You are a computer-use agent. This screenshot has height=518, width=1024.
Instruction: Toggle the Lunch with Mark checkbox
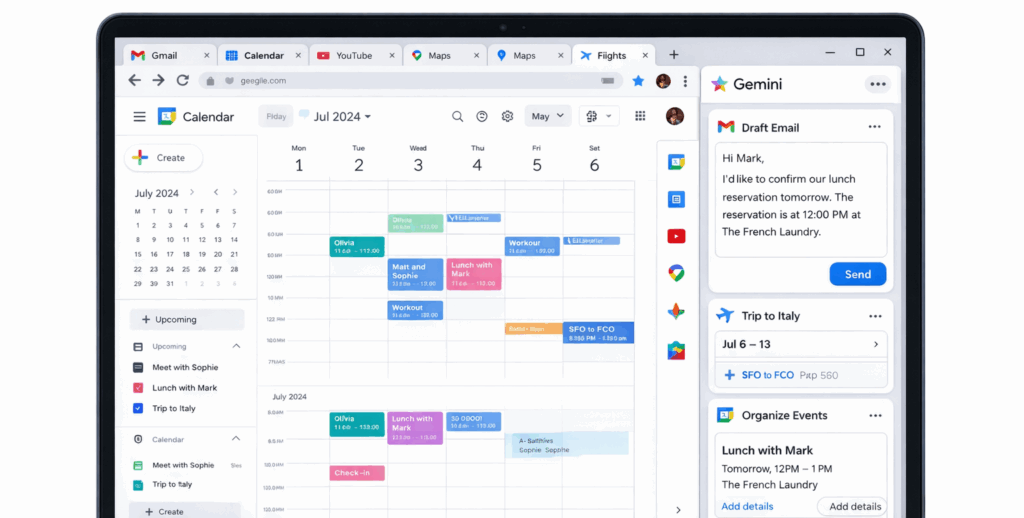pyautogui.click(x=138, y=388)
